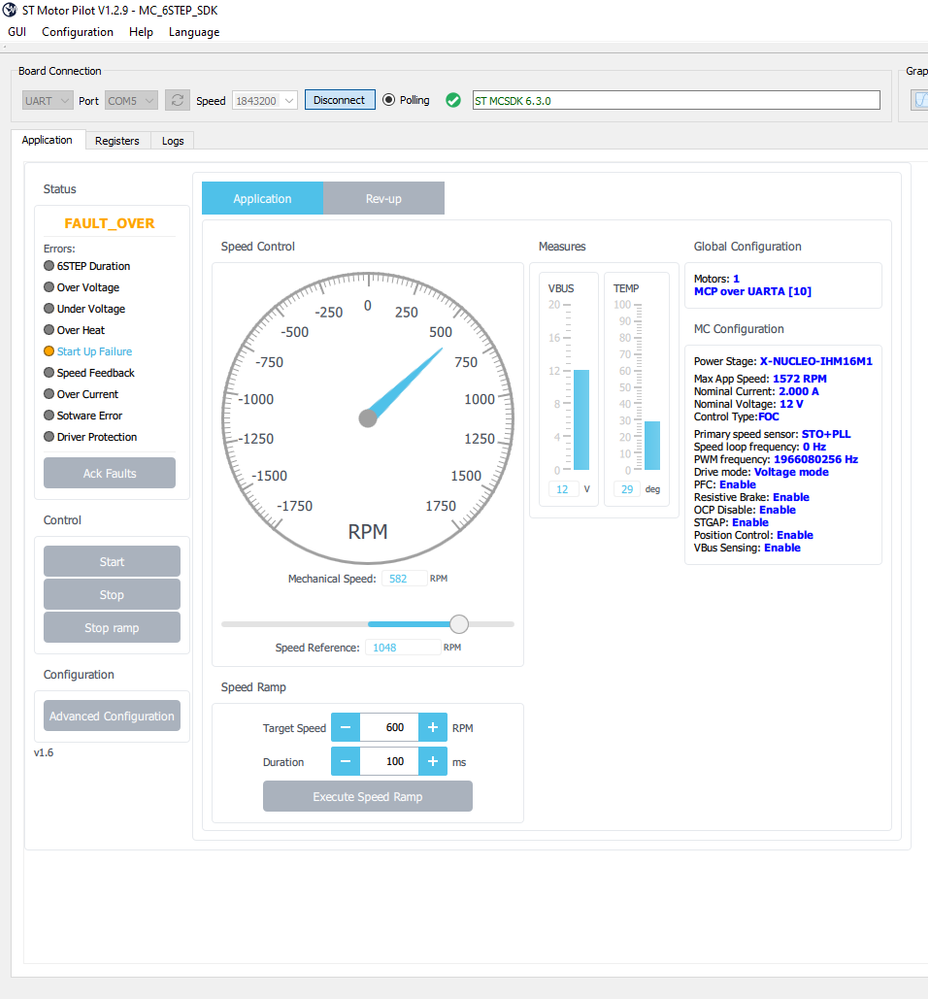The height and width of the screenshot is (999, 928).
Task: Open the 1843200 baud speed dropdown
Action: (265, 101)
